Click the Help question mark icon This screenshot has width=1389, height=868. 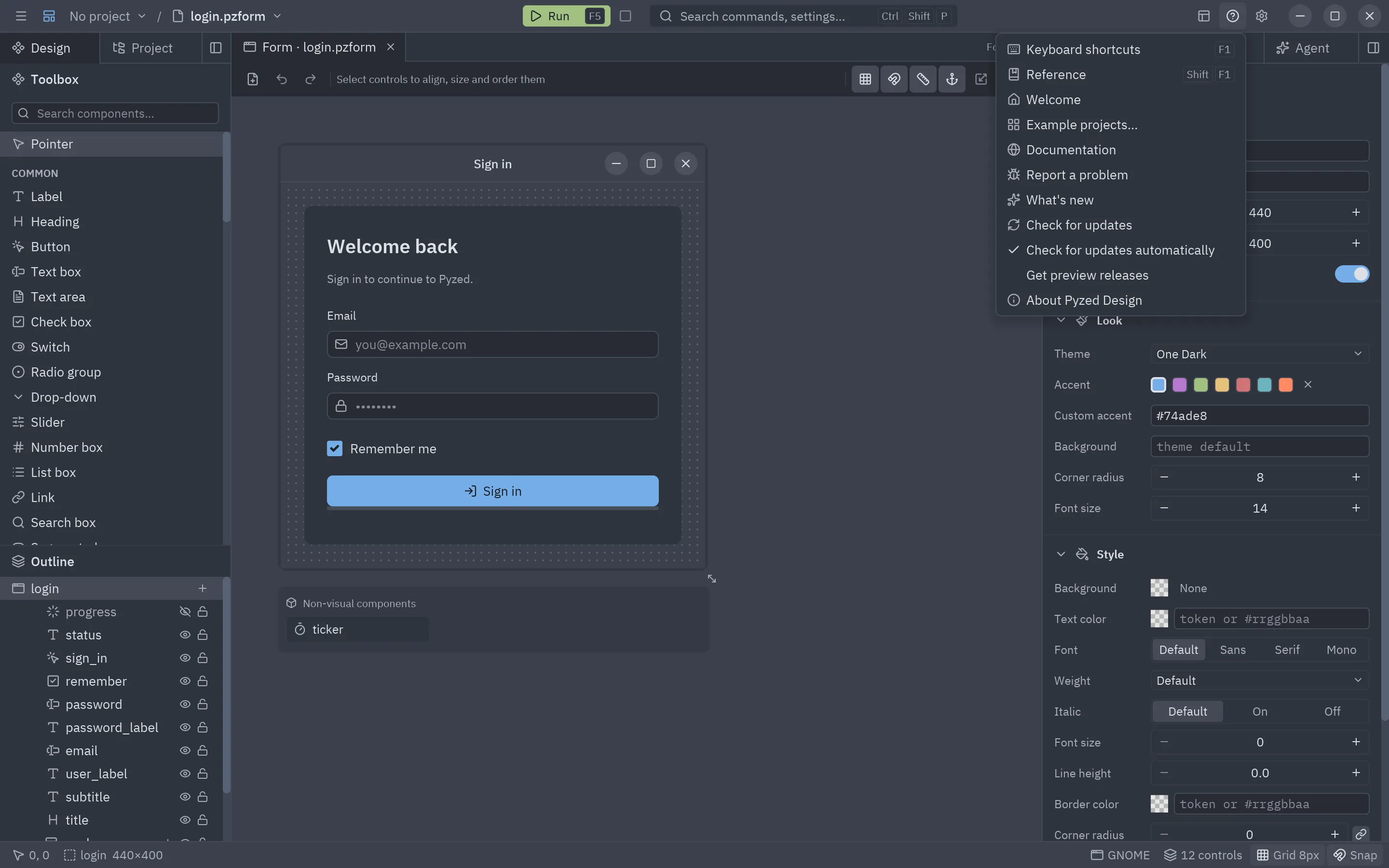coord(1232,16)
